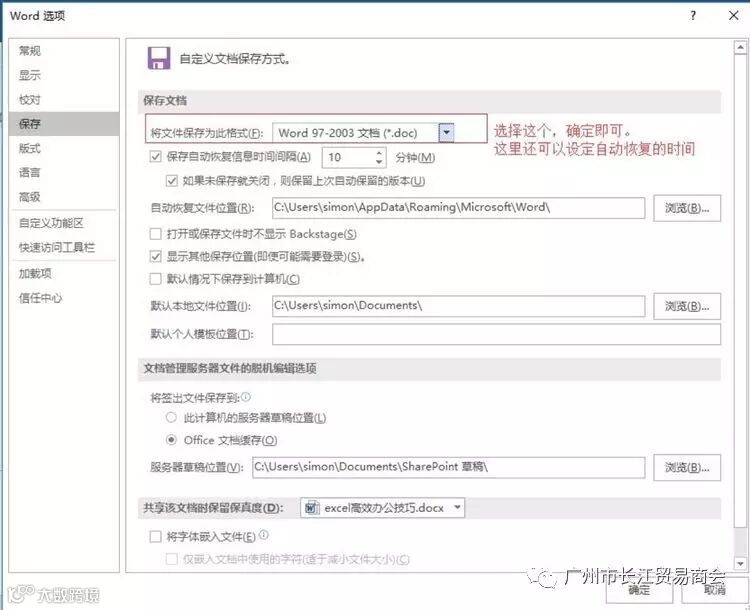The image size is (750, 610).
Task: Click the 默认个人模板位置 empty field
Action: pyautogui.click(x=496, y=334)
